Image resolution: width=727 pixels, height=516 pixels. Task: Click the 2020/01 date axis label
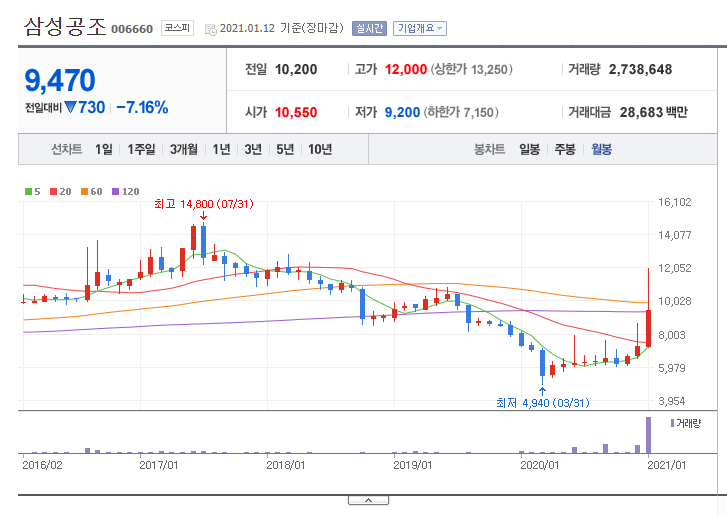(x=540, y=465)
